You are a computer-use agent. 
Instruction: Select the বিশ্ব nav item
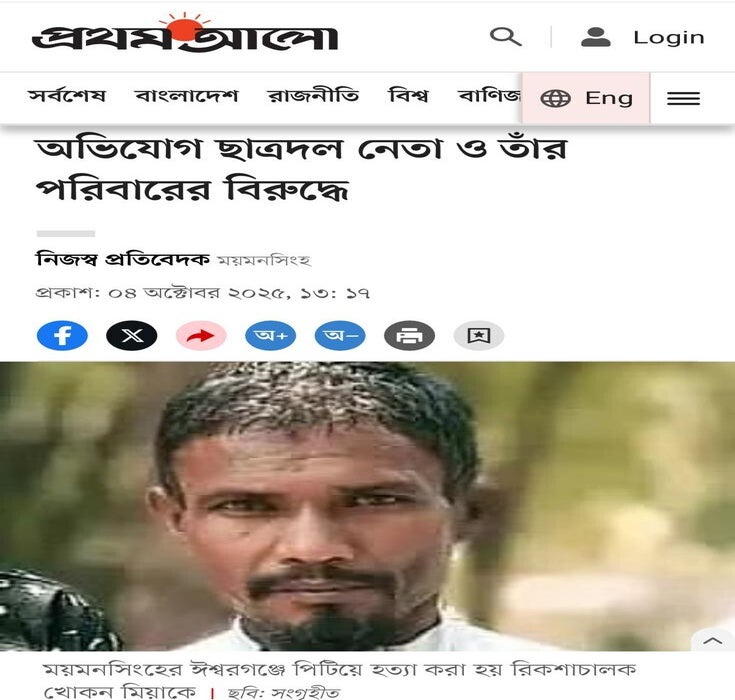(408, 96)
